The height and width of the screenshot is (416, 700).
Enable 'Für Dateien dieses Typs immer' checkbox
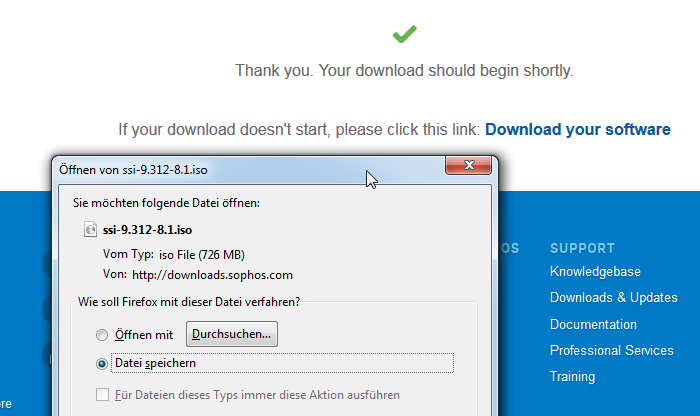click(x=102, y=395)
